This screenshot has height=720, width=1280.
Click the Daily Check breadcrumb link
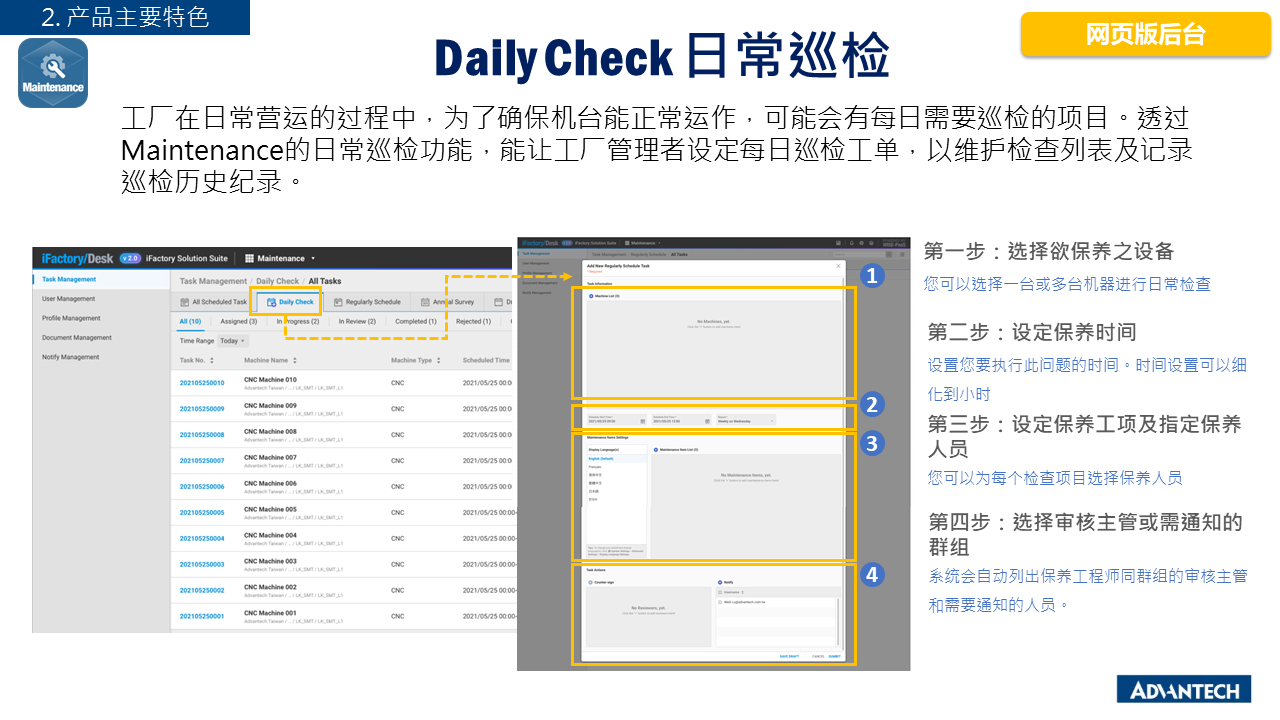pos(278,281)
